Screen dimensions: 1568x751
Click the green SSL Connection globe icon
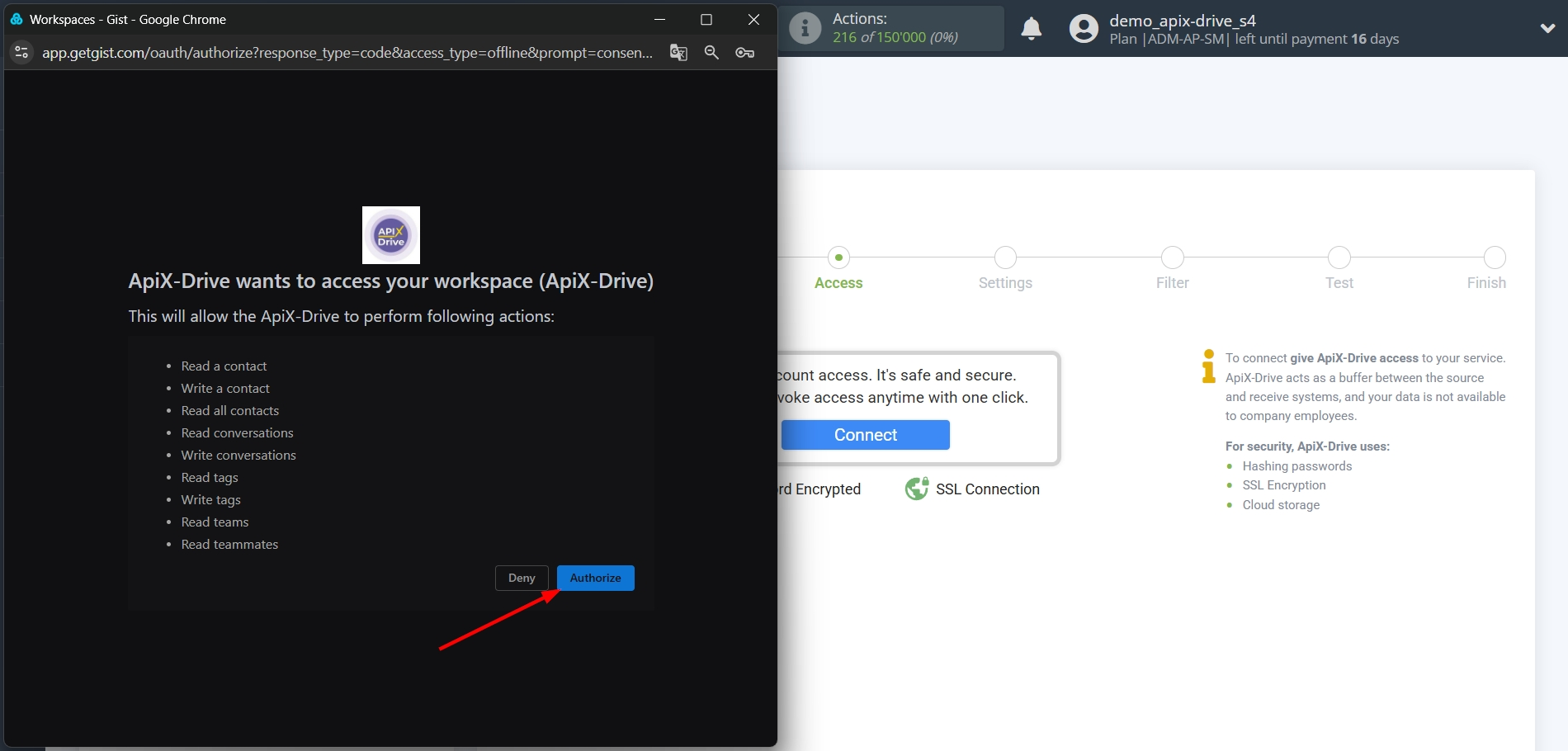pos(916,489)
